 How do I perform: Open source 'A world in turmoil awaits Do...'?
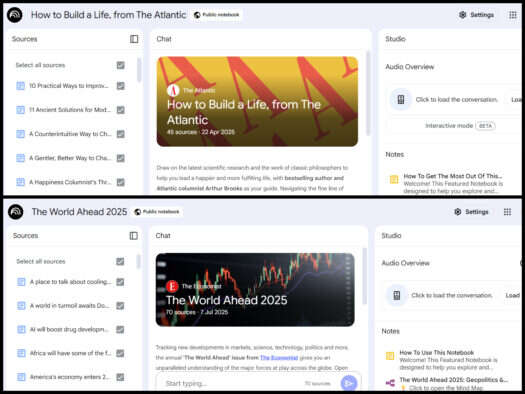70,306
